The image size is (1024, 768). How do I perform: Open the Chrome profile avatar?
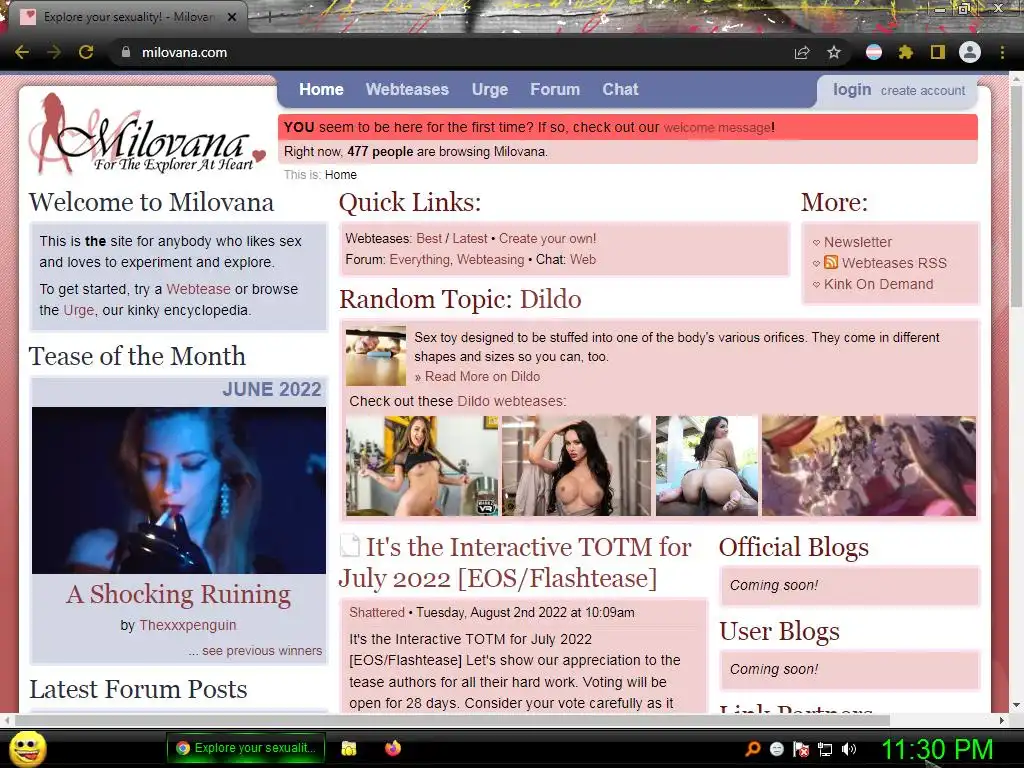click(970, 52)
